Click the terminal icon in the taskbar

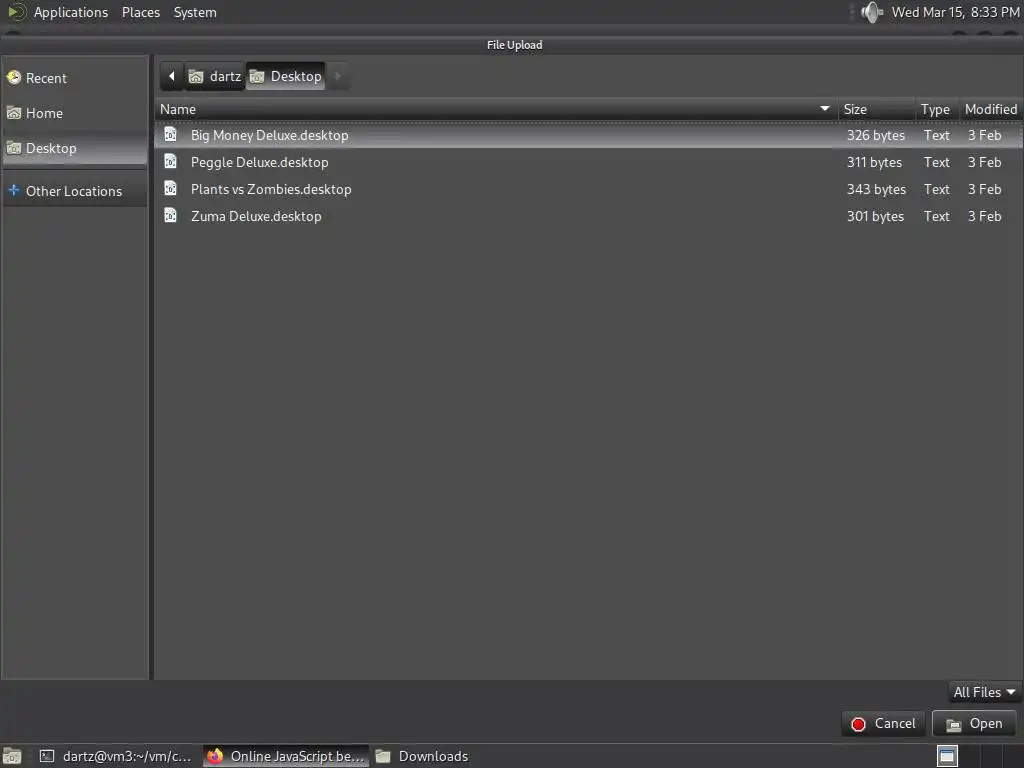tap(47, 756)
